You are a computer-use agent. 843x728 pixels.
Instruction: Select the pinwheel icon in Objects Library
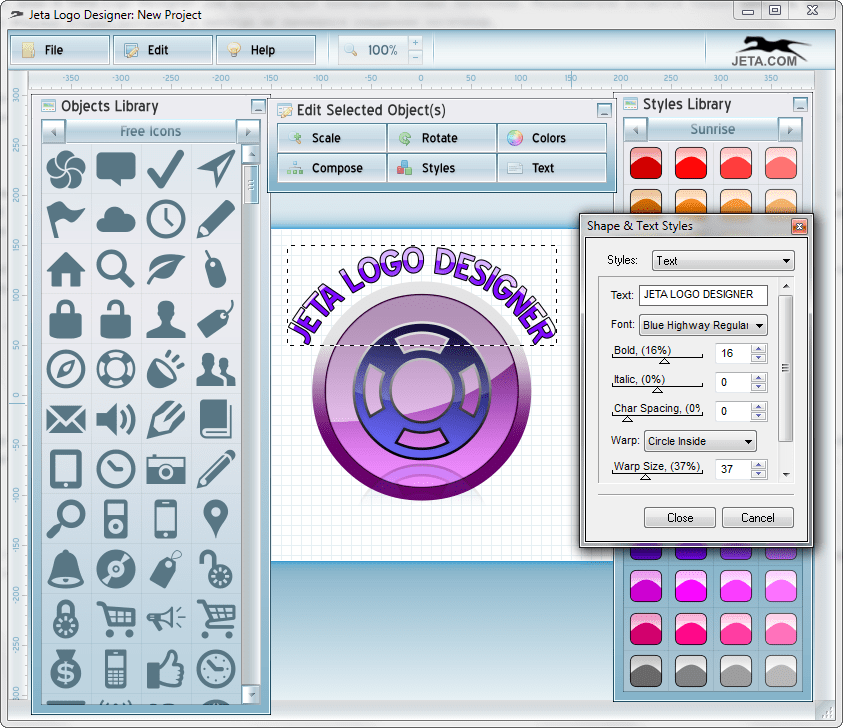[x=66, y=169]
